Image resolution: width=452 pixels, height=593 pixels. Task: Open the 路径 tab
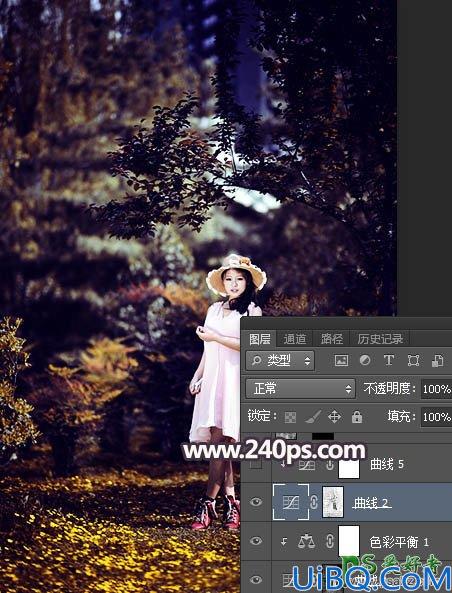331,339
